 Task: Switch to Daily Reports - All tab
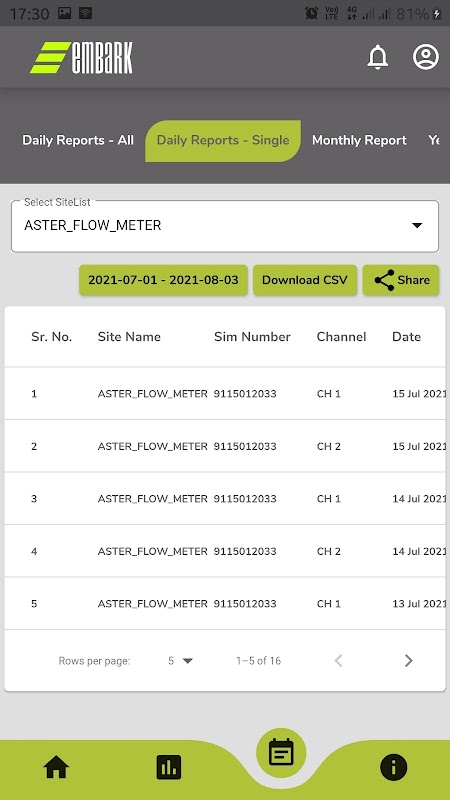(78, 140)
